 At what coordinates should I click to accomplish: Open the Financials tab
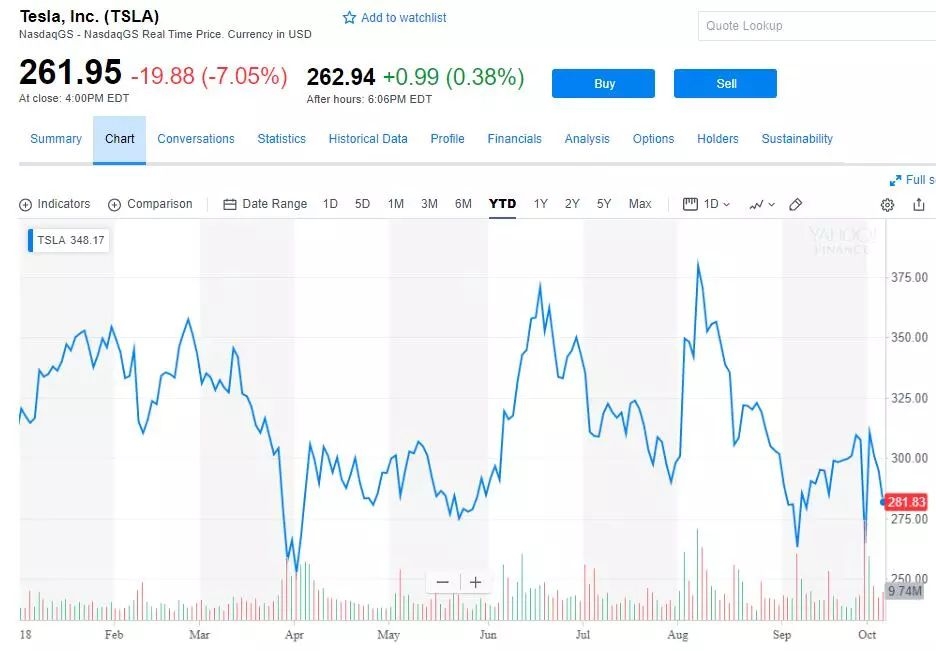click(514, 139)
